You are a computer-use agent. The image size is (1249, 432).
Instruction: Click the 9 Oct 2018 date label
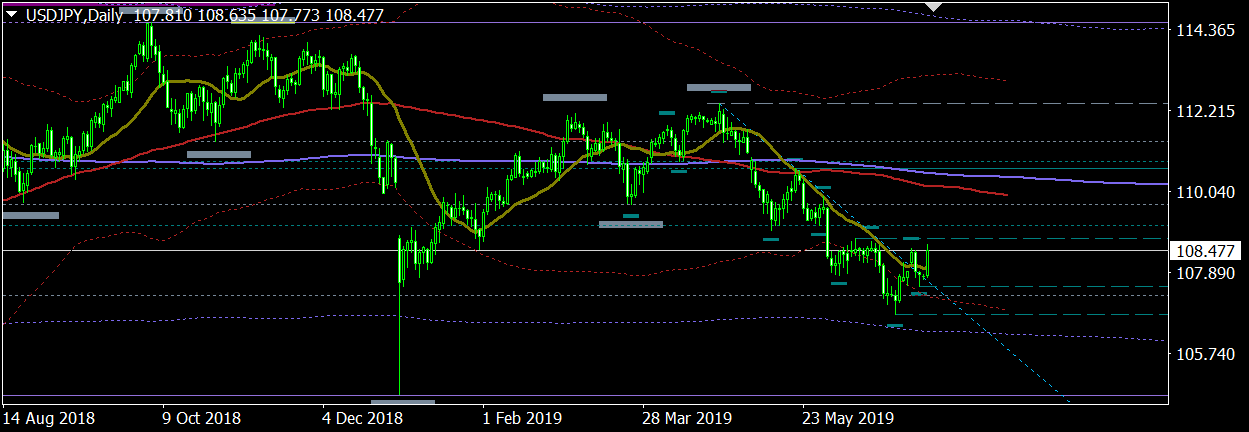(x=202, y=417)
